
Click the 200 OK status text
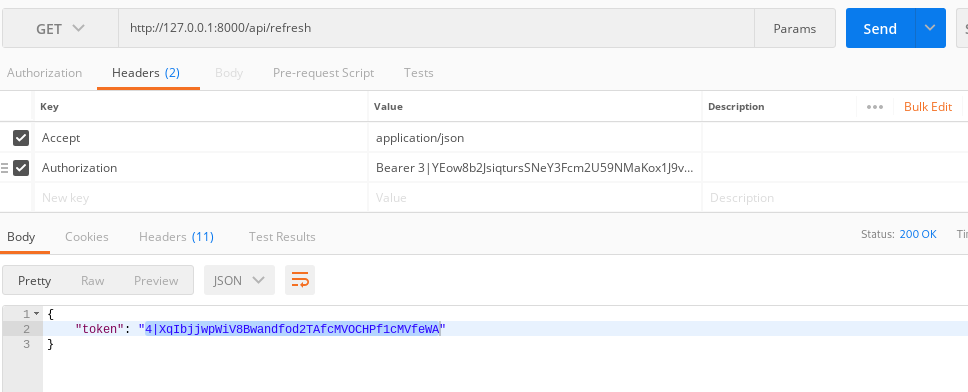pyautogui.click(x=918, y=235)
